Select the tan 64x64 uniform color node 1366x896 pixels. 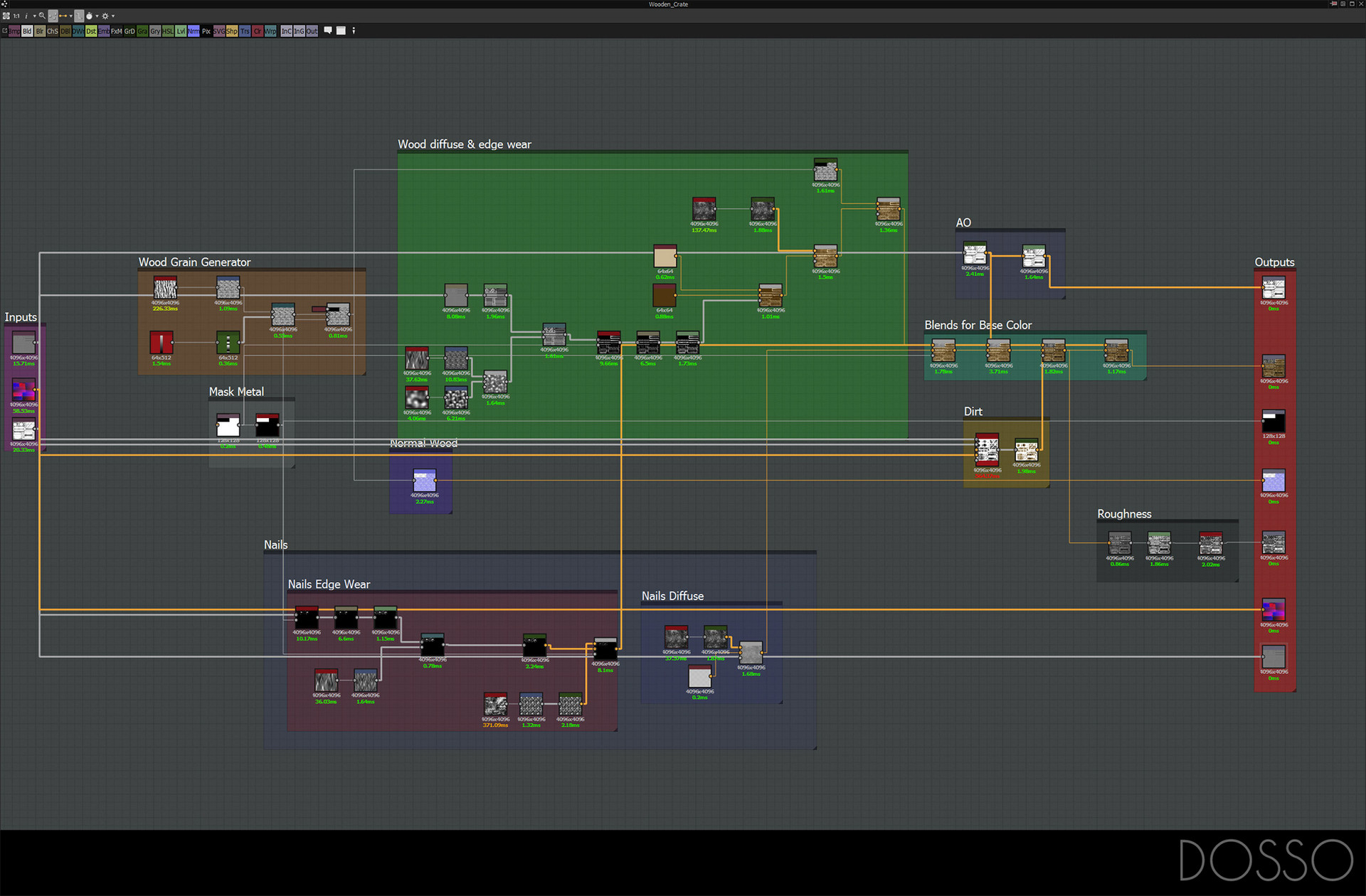(x=665, y=257)
